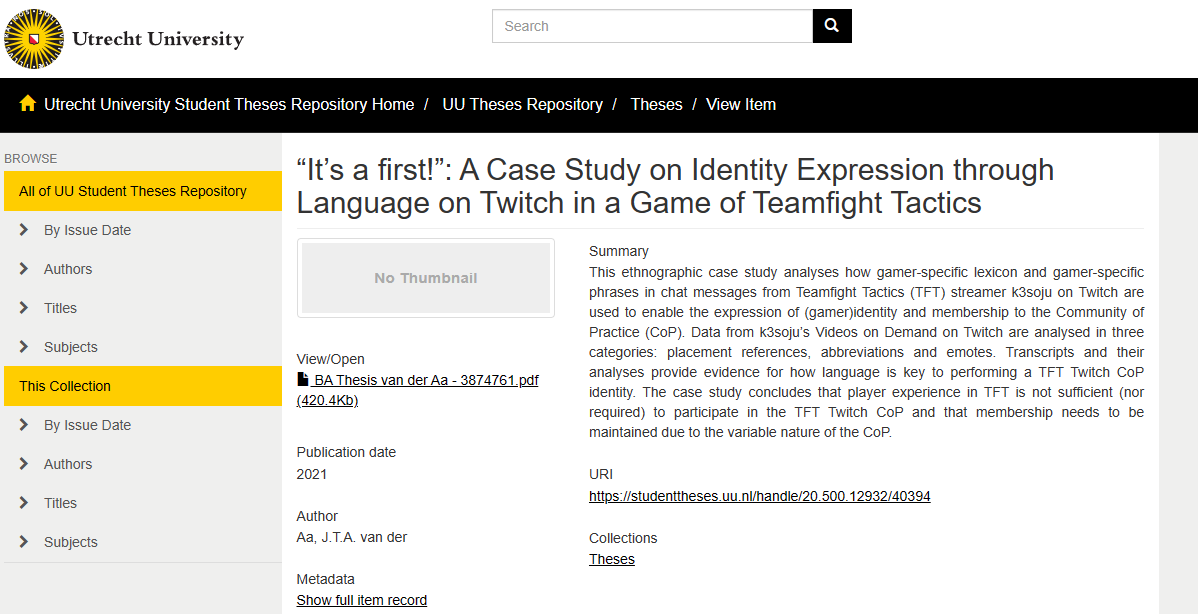Expand chevron beside By Issue Date under This Collection
This screenshot has width=1198, height=614.
click(x=24, y=425)
